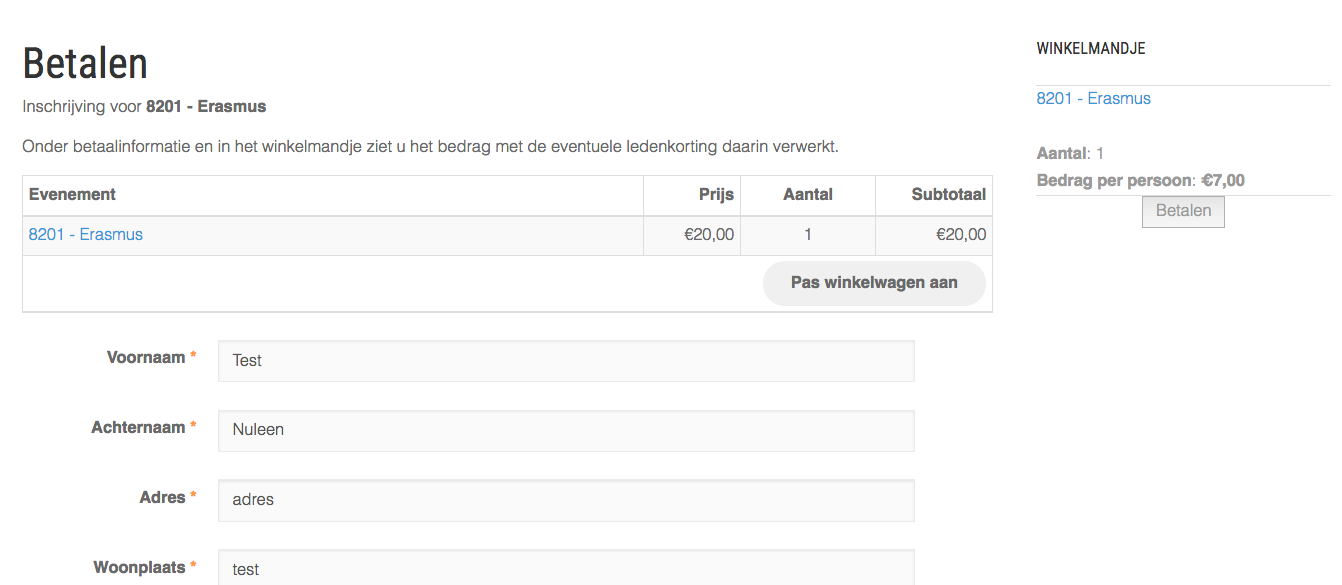The image size is (1342, 585).
Task: Click the Aantal column header in the table
Action: tap(807, 195)
